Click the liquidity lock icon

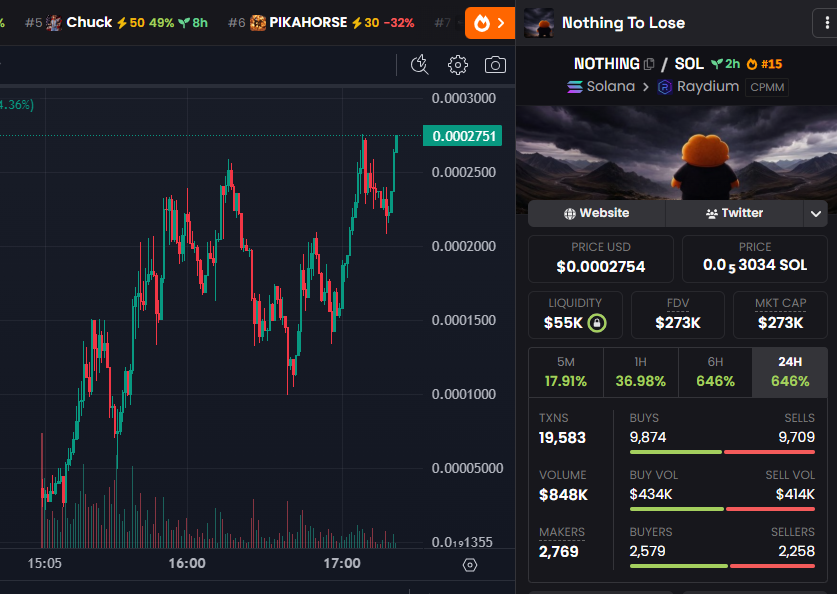coord(597,323)
